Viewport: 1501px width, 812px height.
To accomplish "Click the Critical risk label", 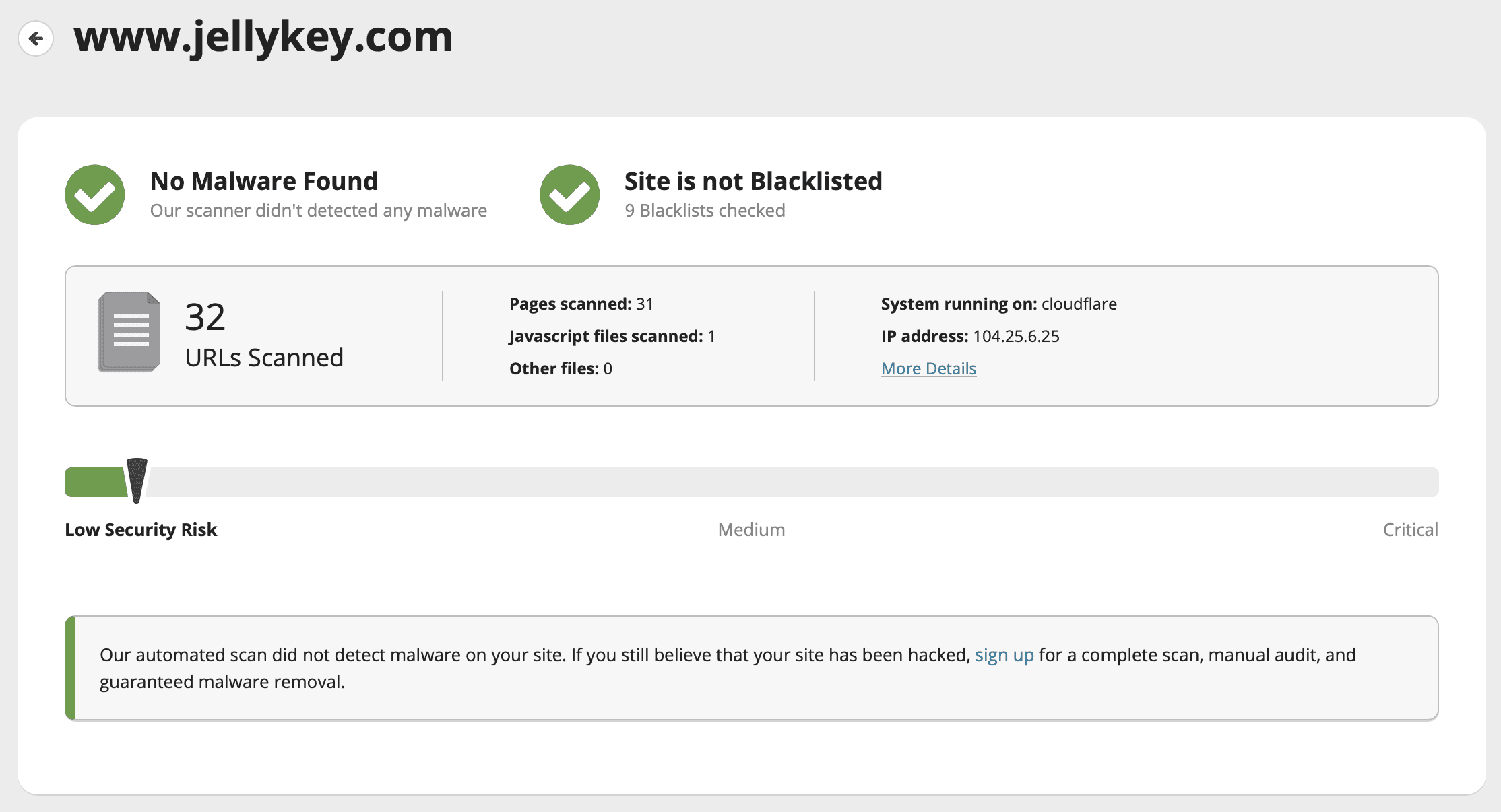I will 1410,530.
